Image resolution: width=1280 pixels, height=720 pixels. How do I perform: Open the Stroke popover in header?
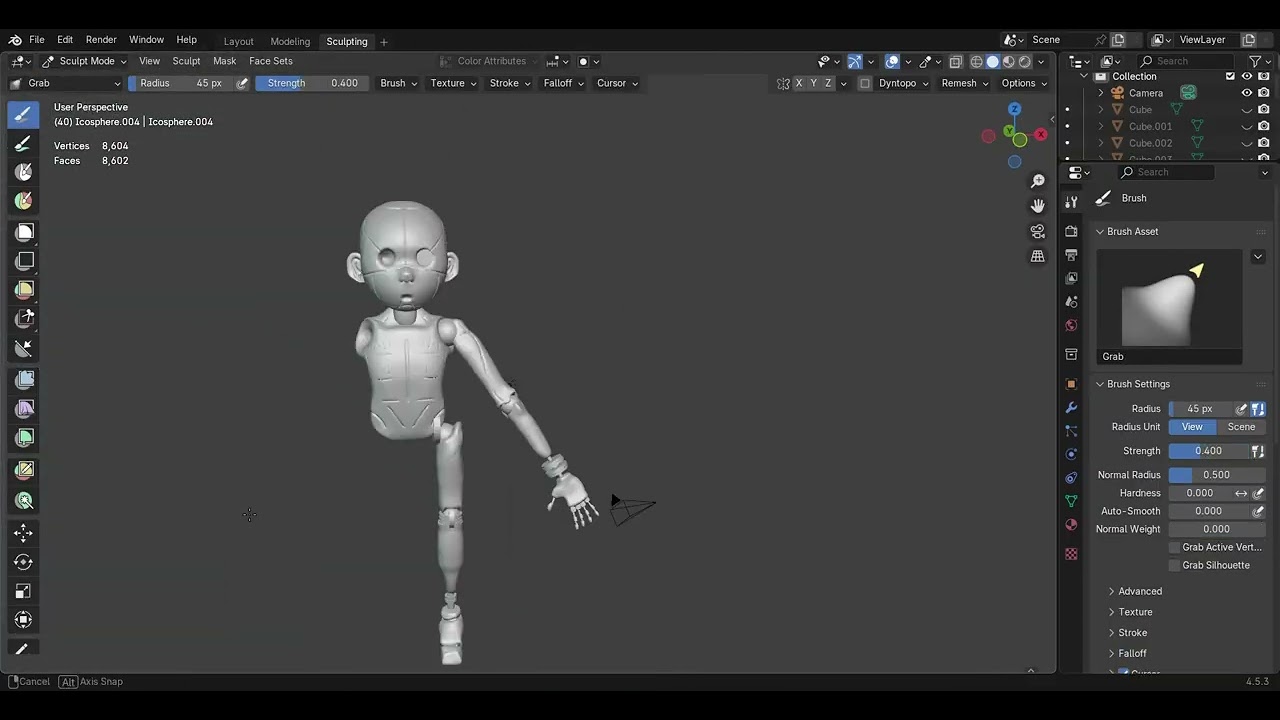509,83
